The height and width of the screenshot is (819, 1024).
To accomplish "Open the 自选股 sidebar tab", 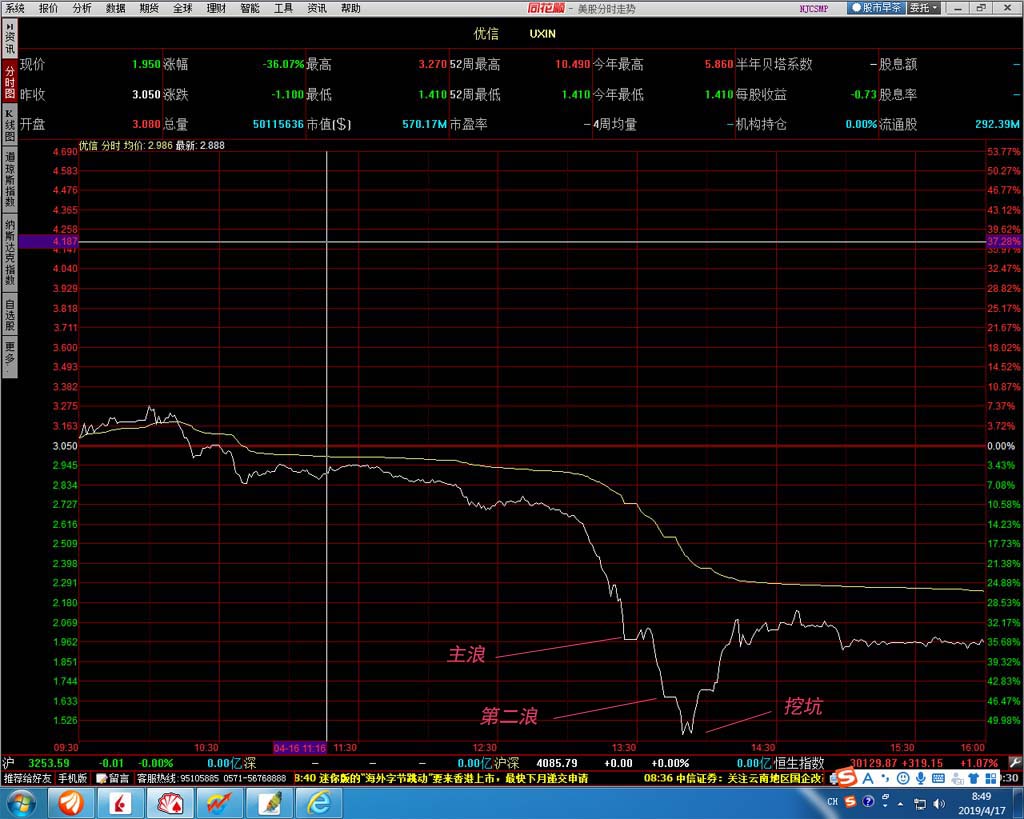I will (10, 315).
